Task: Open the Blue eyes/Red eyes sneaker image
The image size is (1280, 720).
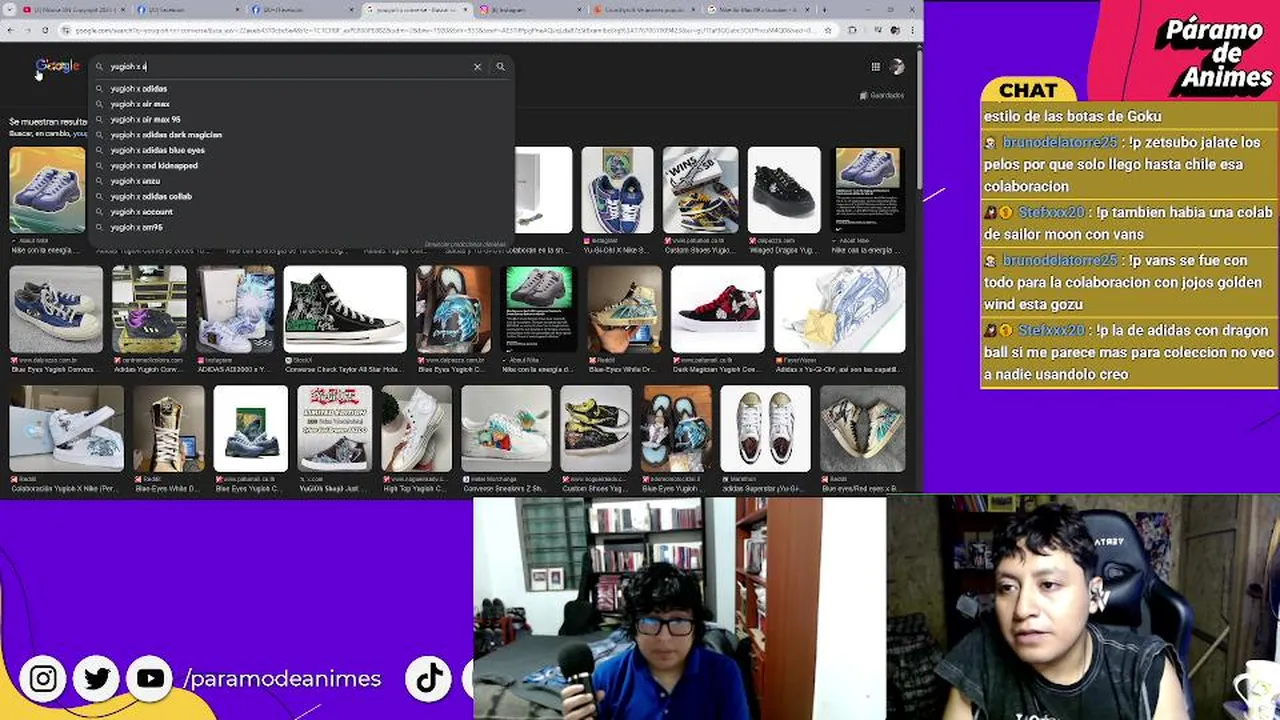Action: pos(862,428)
